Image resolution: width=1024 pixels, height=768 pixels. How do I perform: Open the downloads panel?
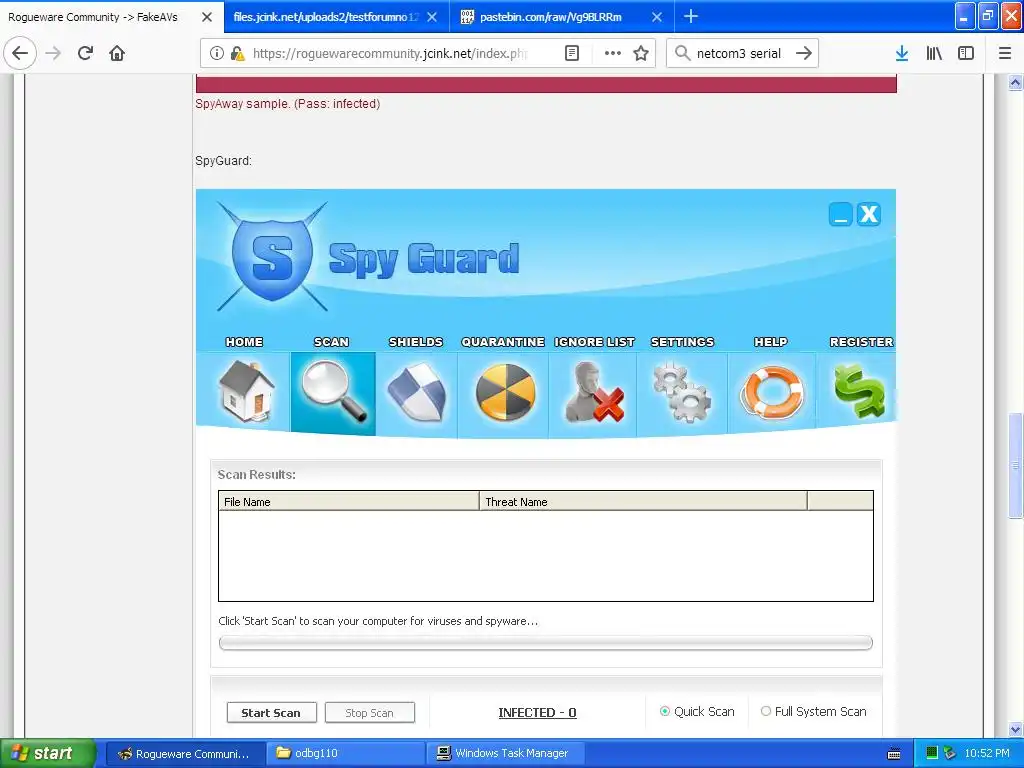[x=902, y=53]
